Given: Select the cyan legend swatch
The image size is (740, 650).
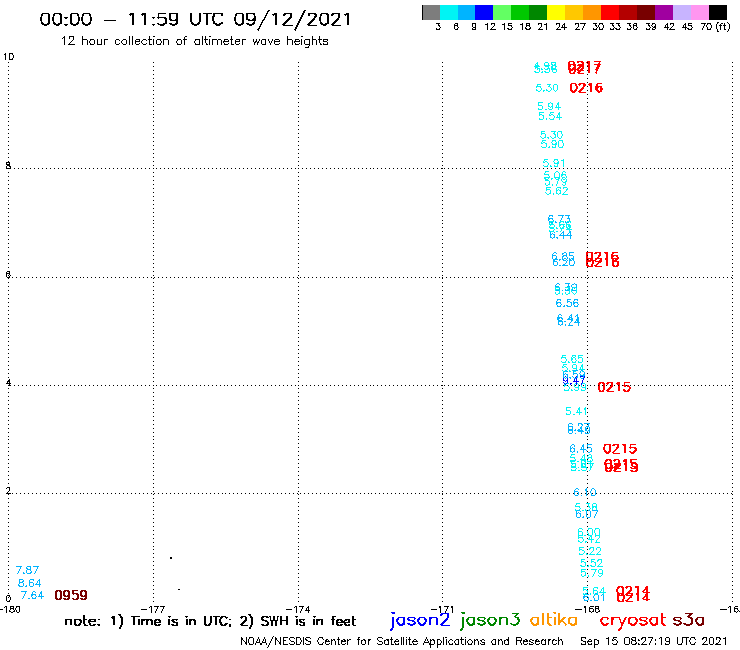Looking at the screenshot, I should [x=449, y=12].
